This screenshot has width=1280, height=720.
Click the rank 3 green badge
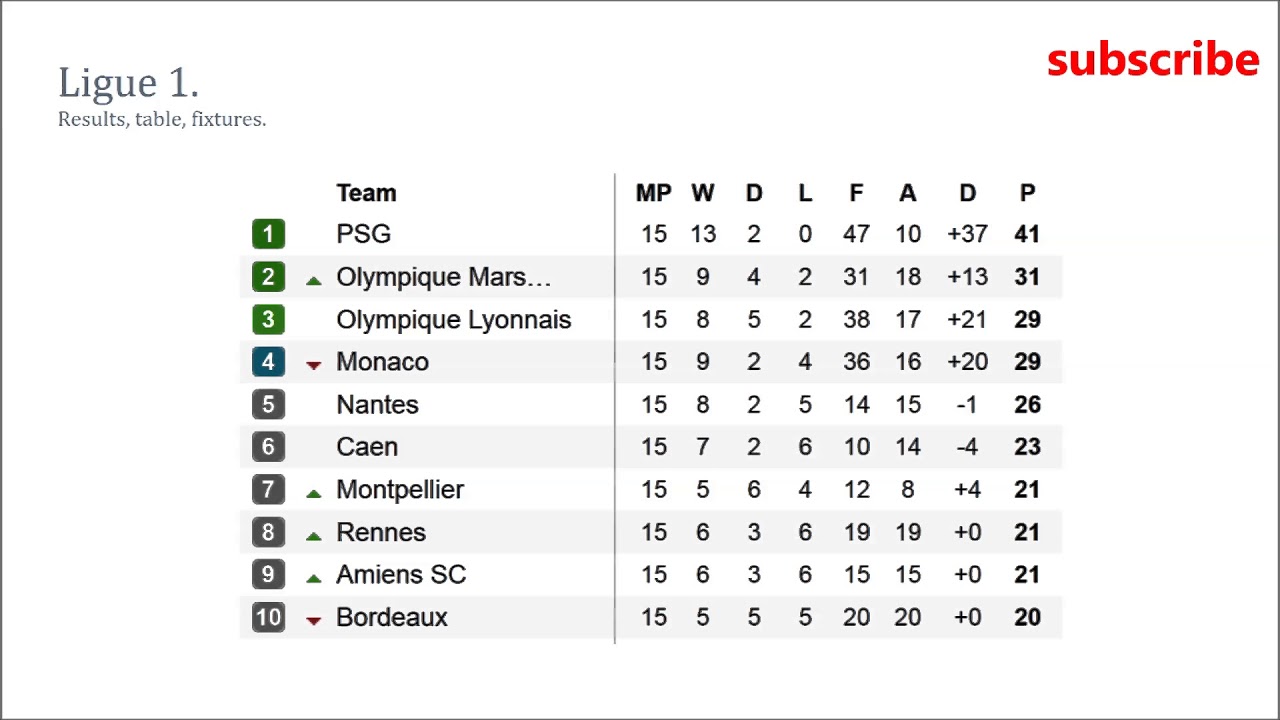(268, 320)
